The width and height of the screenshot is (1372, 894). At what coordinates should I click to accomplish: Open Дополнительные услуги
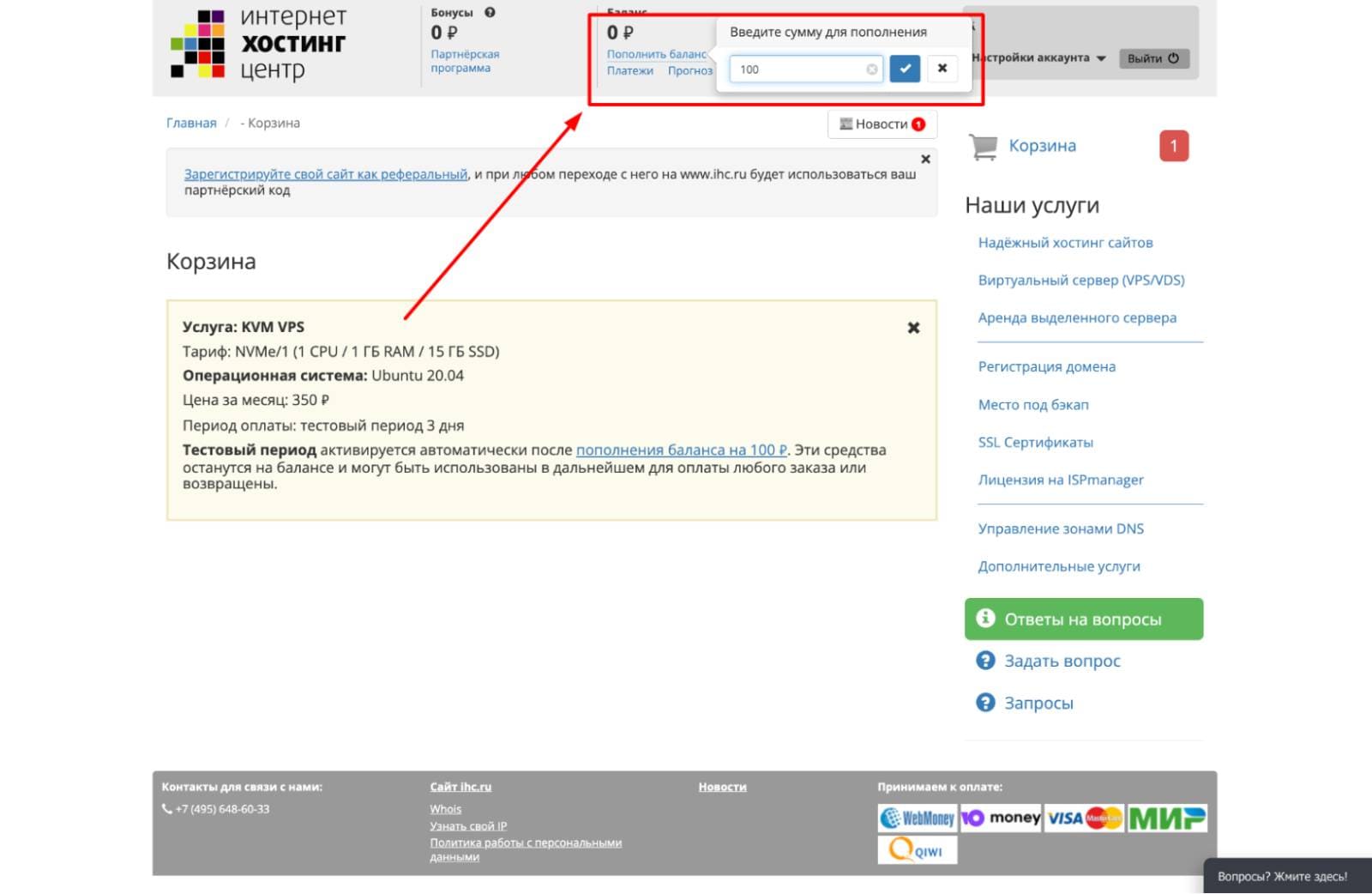point(1059,566)
